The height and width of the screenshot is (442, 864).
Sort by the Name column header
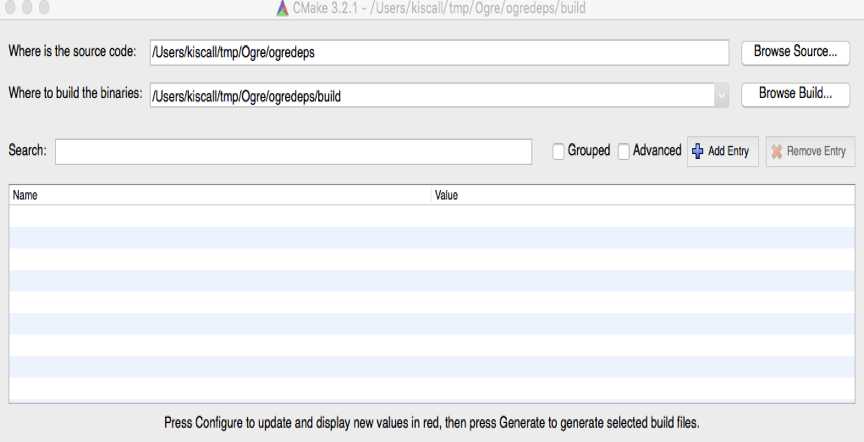click(220, 195)
